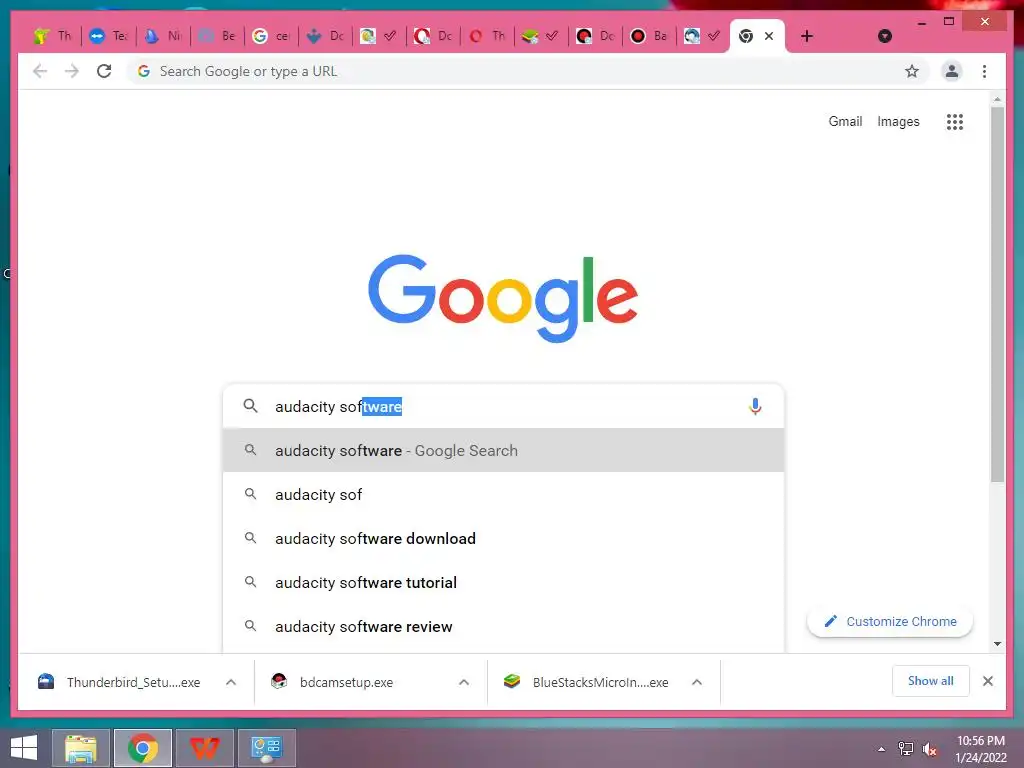
Task: Click the network tray icon
Action: click(x=906, y=749)
